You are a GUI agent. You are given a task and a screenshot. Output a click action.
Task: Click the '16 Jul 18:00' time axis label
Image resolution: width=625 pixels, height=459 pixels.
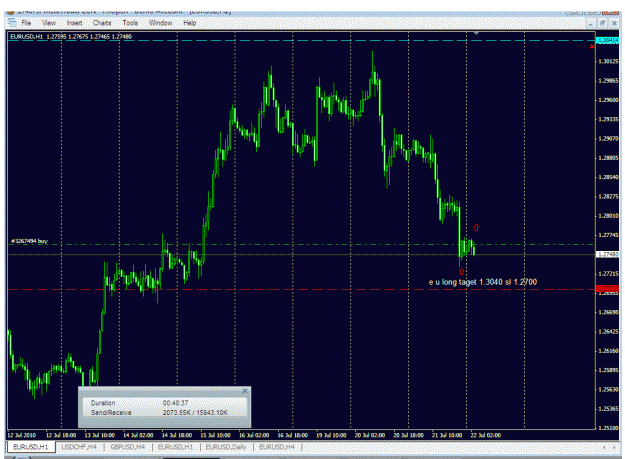point(293,435)
